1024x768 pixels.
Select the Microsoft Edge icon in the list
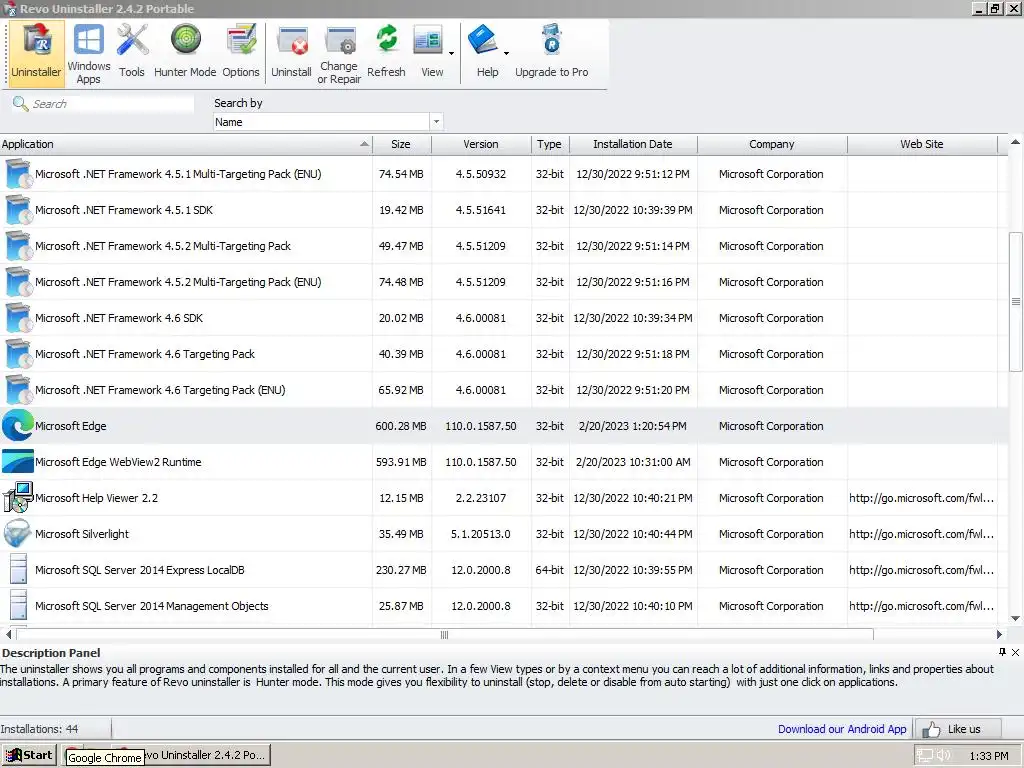point(18,426)
